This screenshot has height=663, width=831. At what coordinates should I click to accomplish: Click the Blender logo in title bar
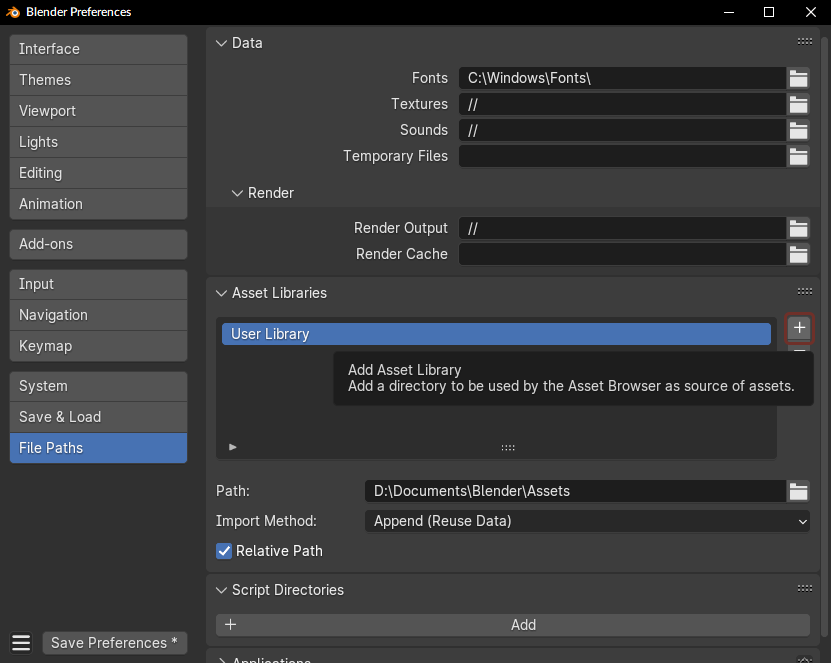pos(13,12)
